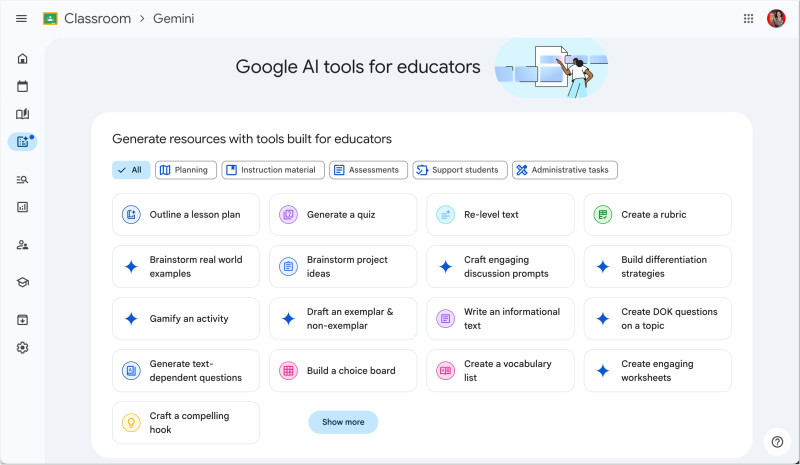The width and height of the screenshot is (800, 465).
Task: Open Craft engaging discussion prompts
Action: pyautogui.click(x=501, y=266)
